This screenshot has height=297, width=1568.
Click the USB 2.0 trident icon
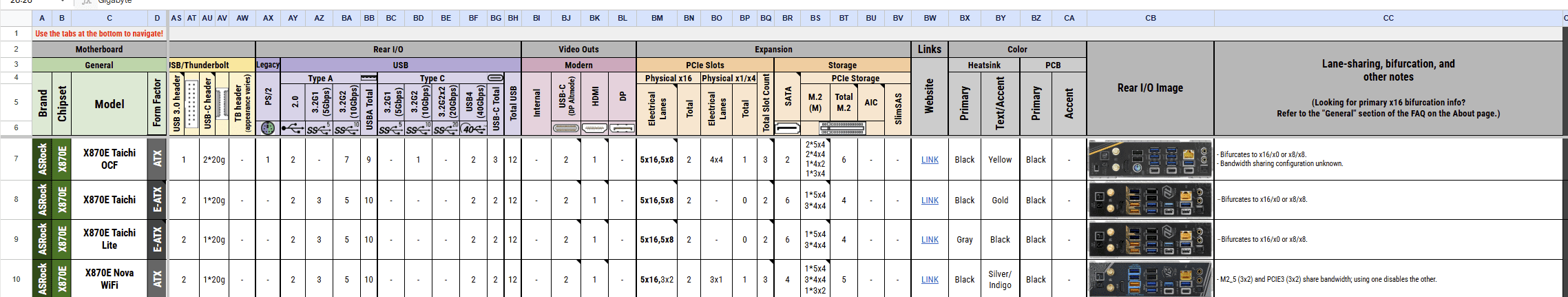tap(293, 128)
